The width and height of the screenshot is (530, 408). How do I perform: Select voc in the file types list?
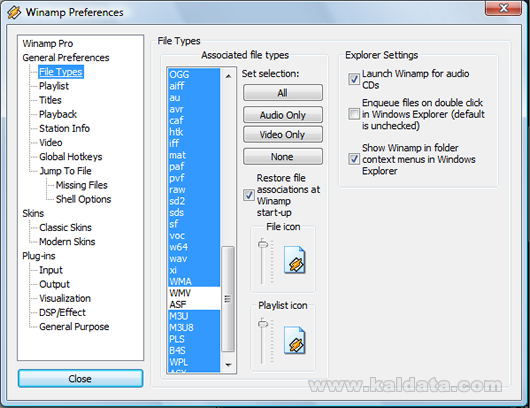click(194, 236)
